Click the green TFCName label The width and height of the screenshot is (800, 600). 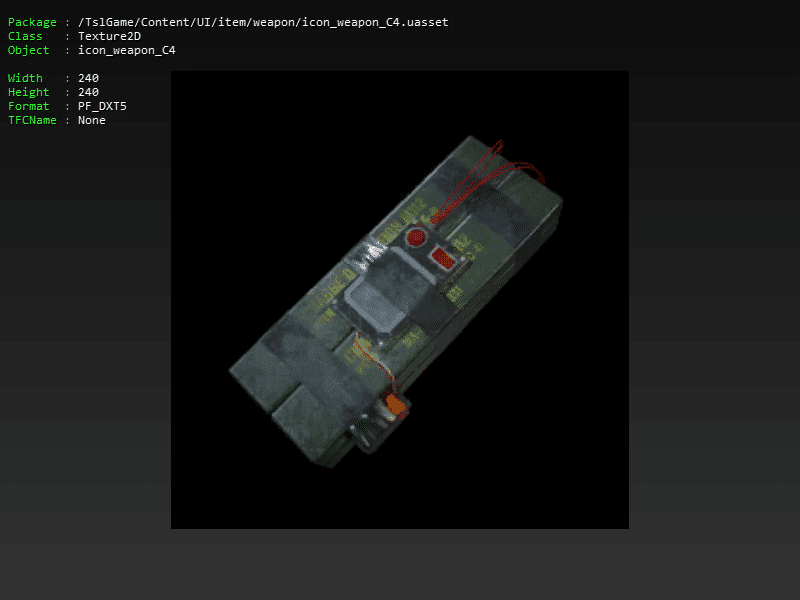pos(32,120)
